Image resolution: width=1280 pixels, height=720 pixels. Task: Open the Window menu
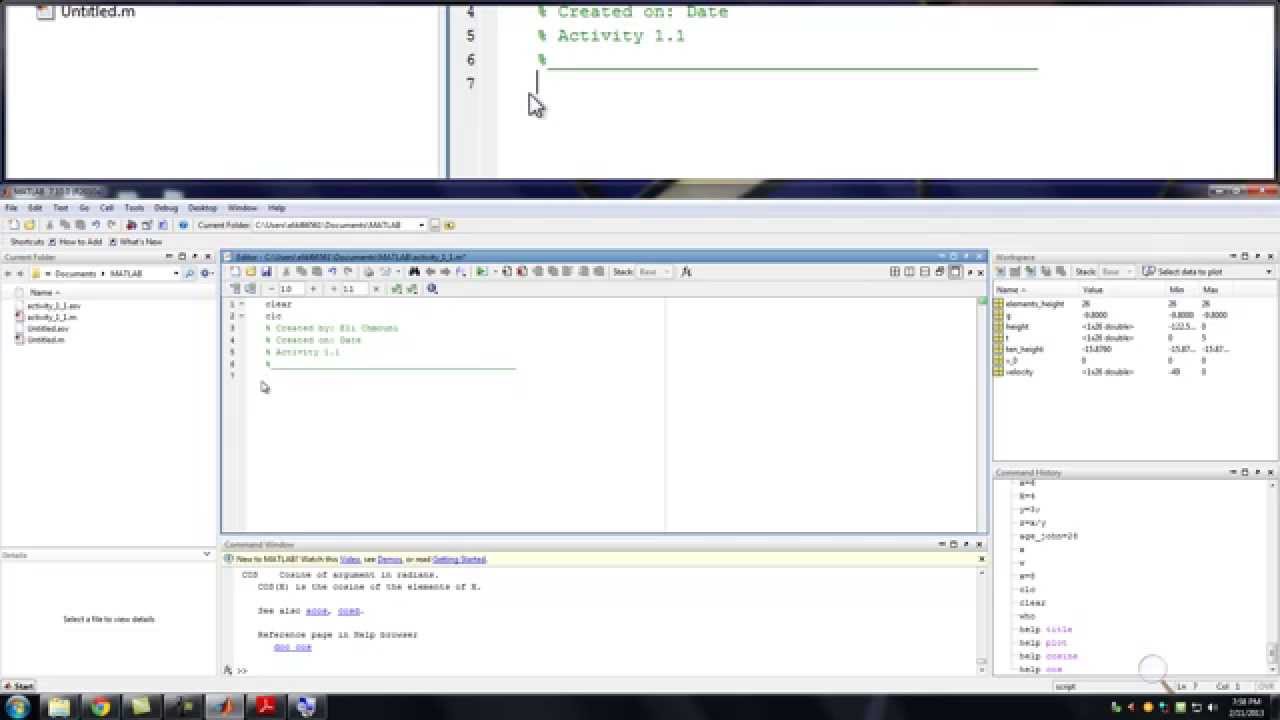tap(242, 208)
